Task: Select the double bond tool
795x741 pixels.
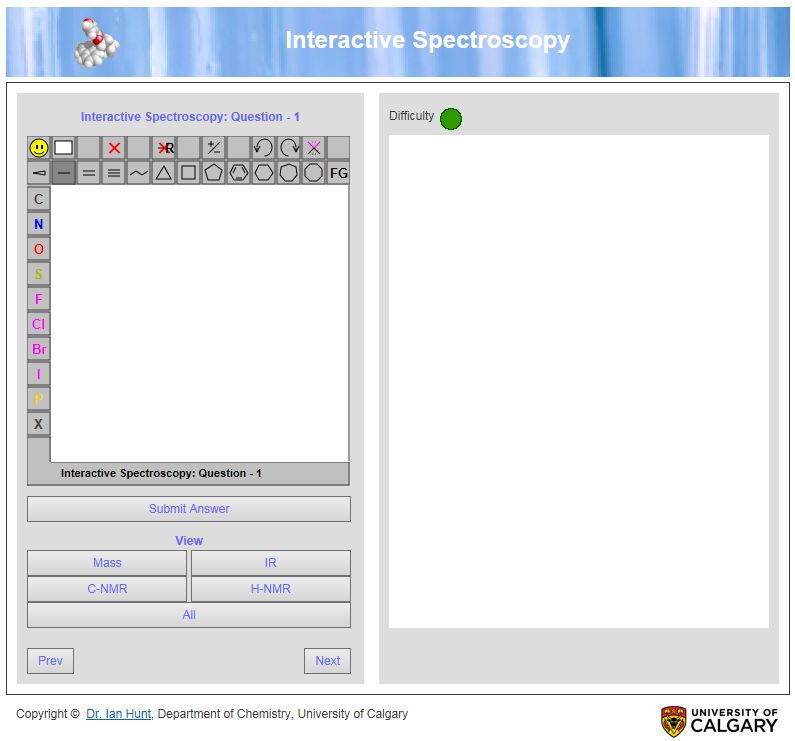Action: tap(89, 173)
